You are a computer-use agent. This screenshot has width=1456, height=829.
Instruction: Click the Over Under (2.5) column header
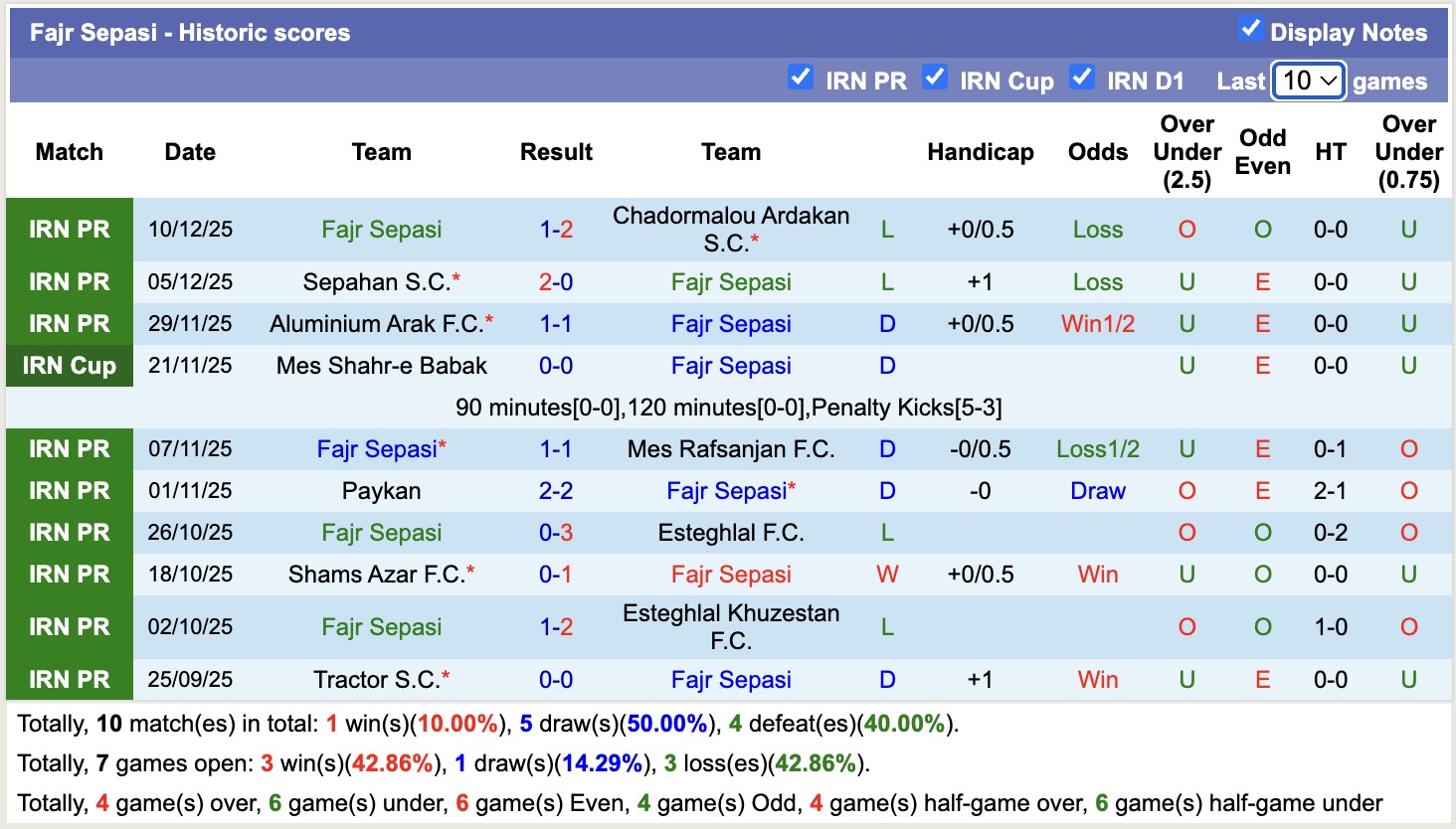[x=1186, y=152]
